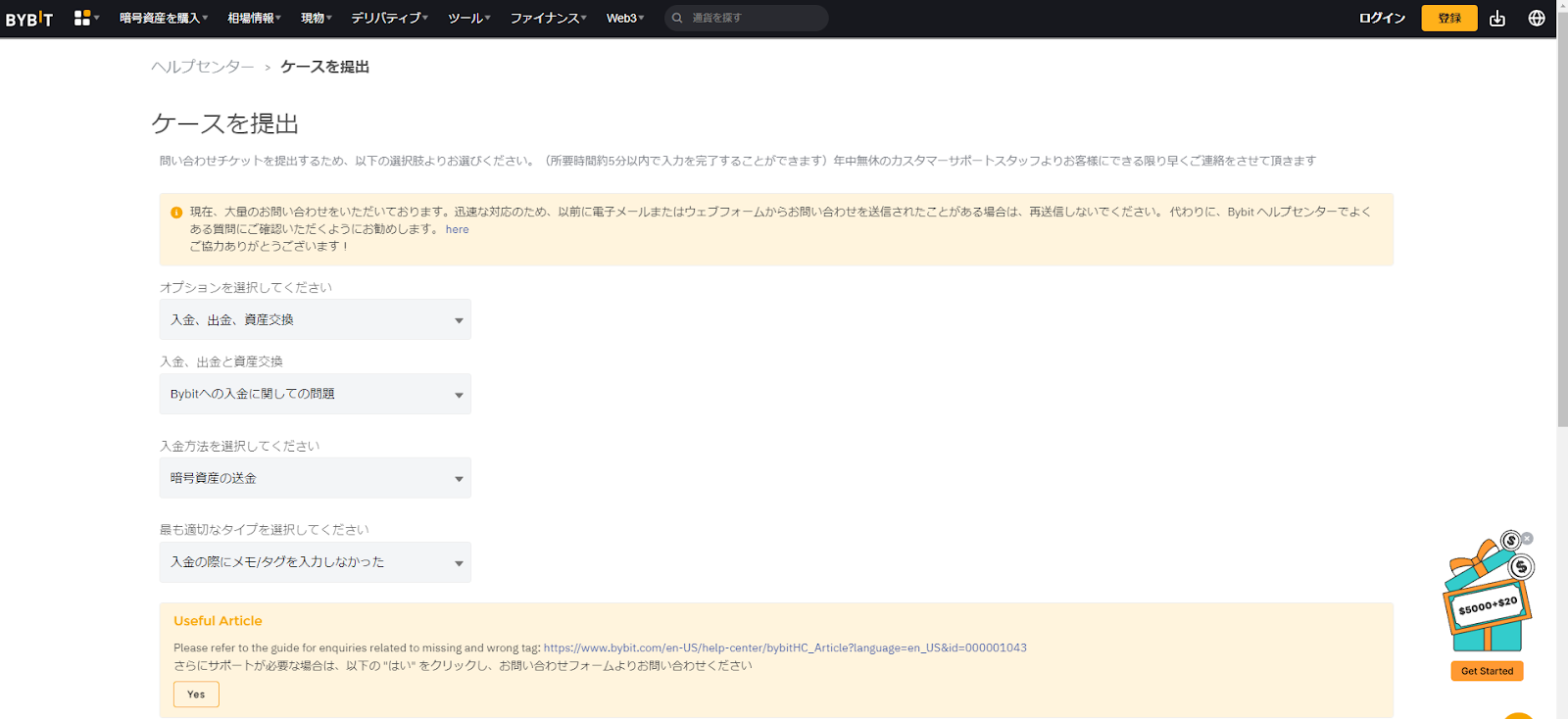This screenshot has height=719, width=1568.
Task: Open the デリバティブ menu
Action: tap(390, 18)
